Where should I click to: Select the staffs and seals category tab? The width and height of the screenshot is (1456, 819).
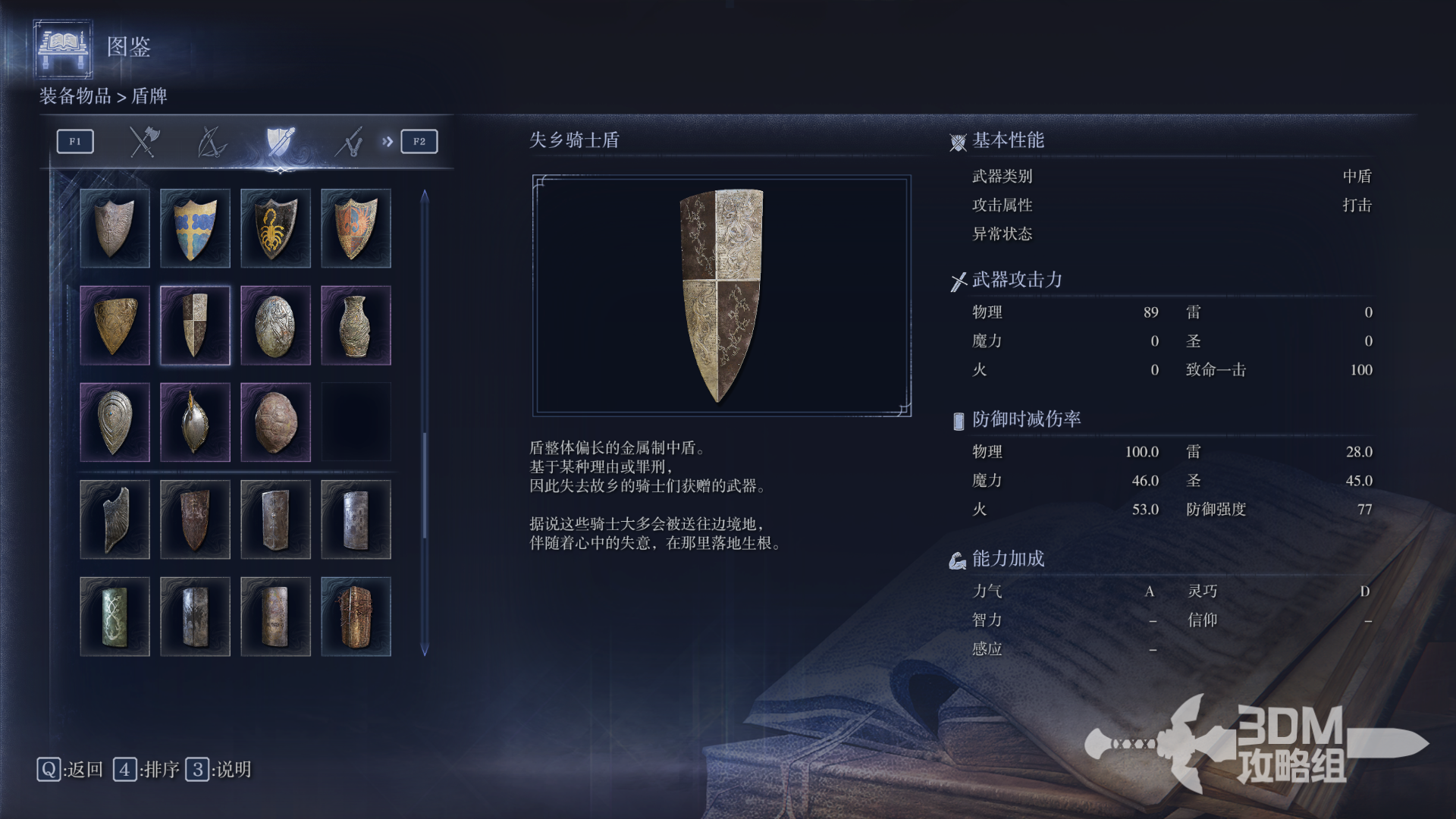click(349, 142)
